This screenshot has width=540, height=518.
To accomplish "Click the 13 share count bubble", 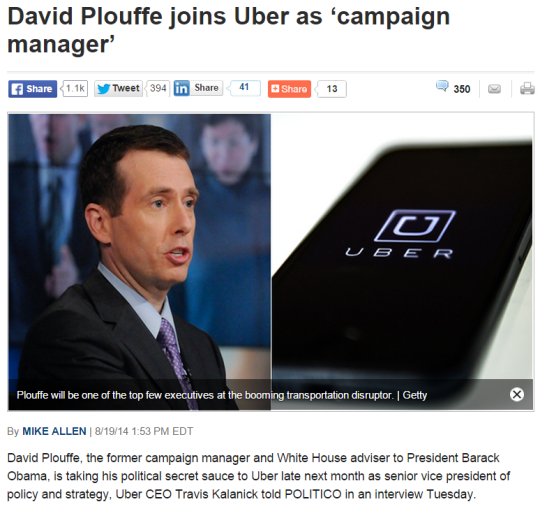I will [331, 89].
